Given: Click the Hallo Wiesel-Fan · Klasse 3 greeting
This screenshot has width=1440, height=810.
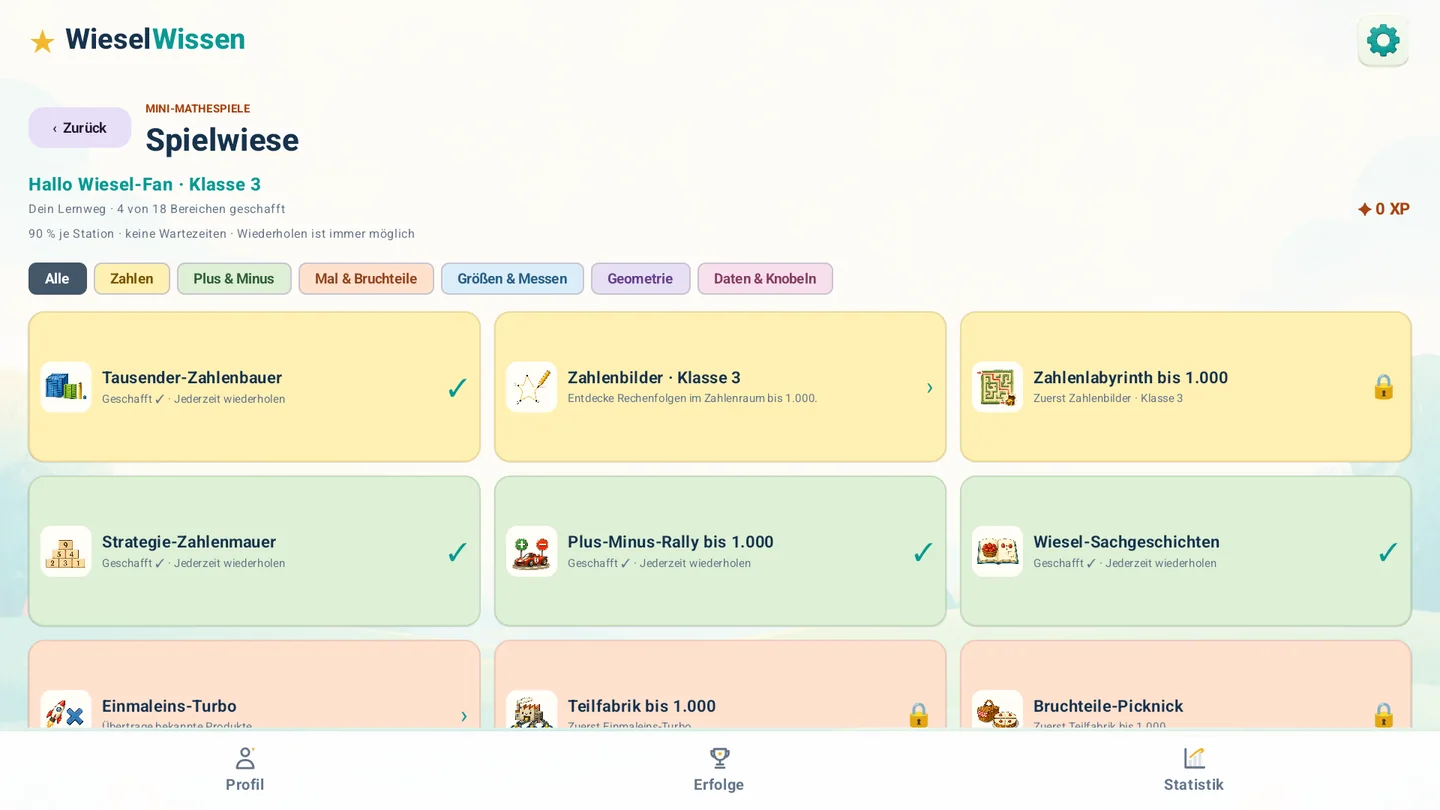Looking at the screenshot, I should (145, 184).
